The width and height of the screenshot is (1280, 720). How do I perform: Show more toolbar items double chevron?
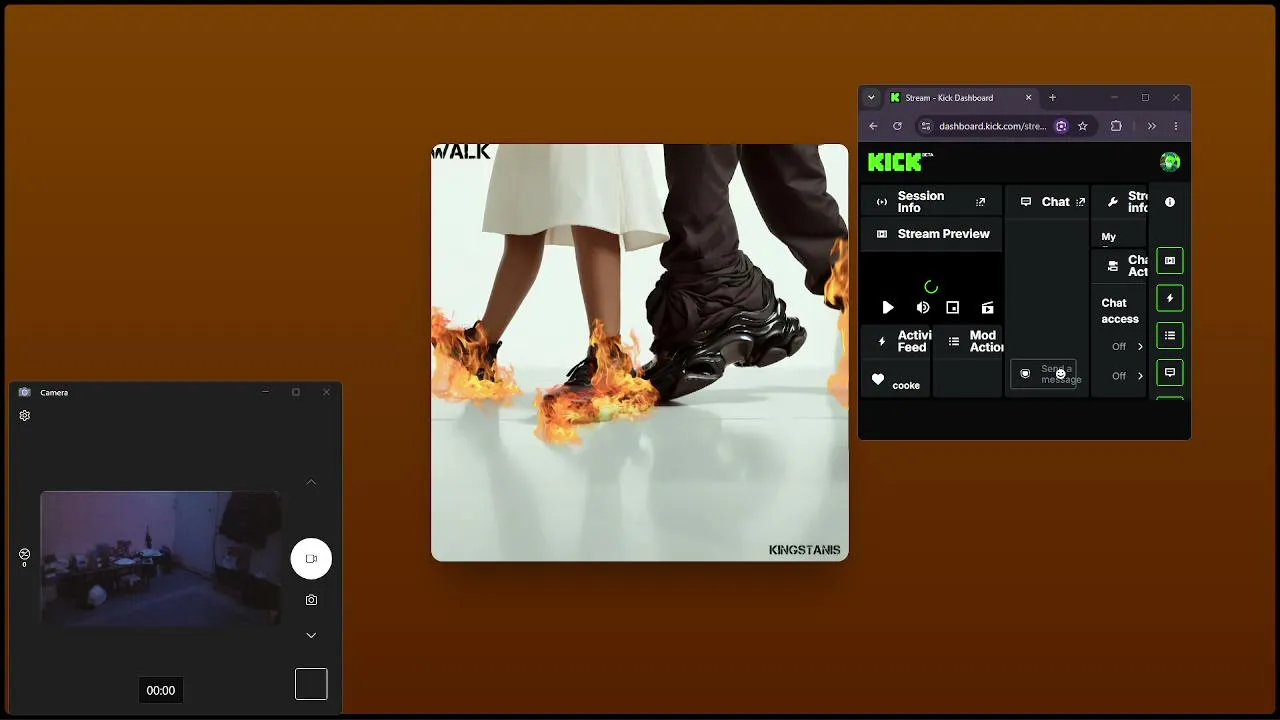point(1151,126)
